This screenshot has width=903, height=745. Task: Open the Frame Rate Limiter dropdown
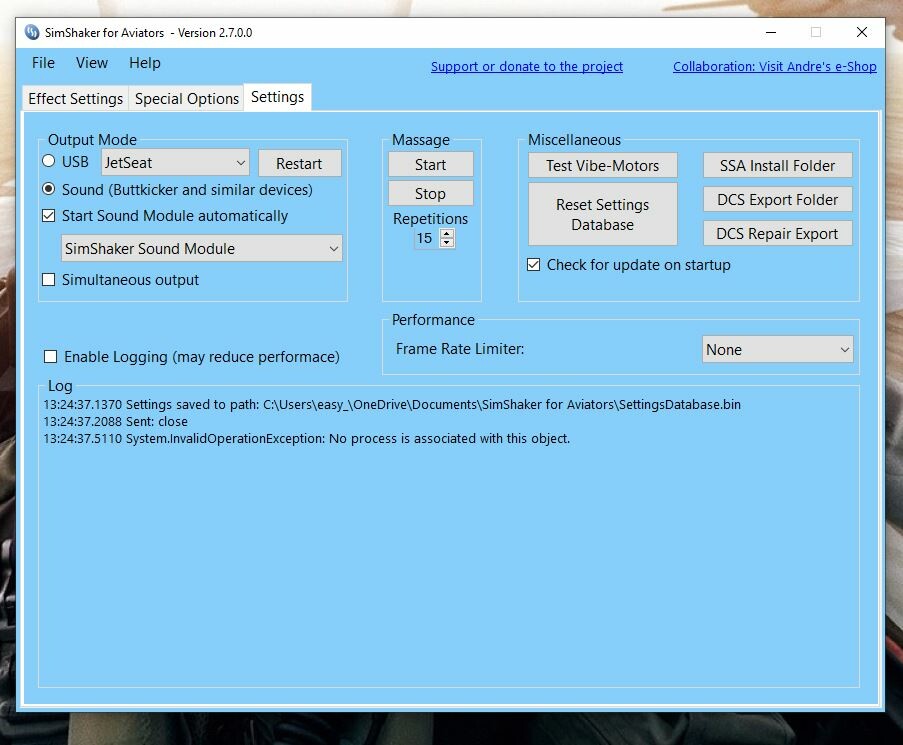[777, 349]
